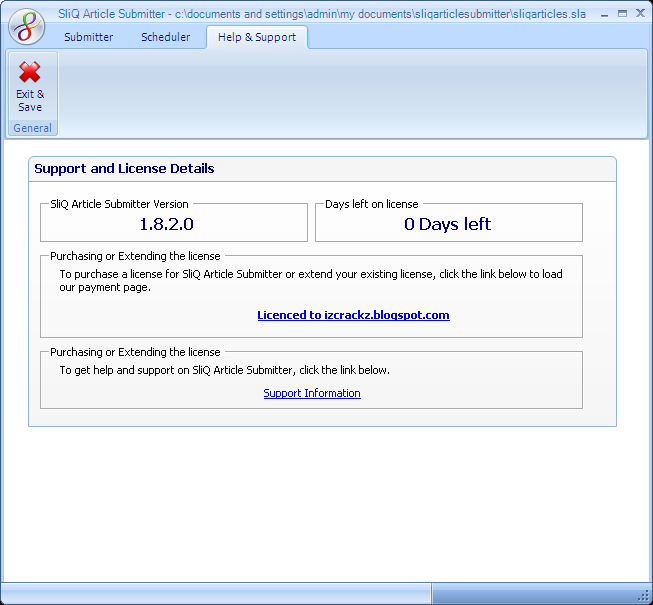This screenshot has height=605, width=653.
Task: Click the SliQ Article Submitter Version group label
Action: pos(119,204)
